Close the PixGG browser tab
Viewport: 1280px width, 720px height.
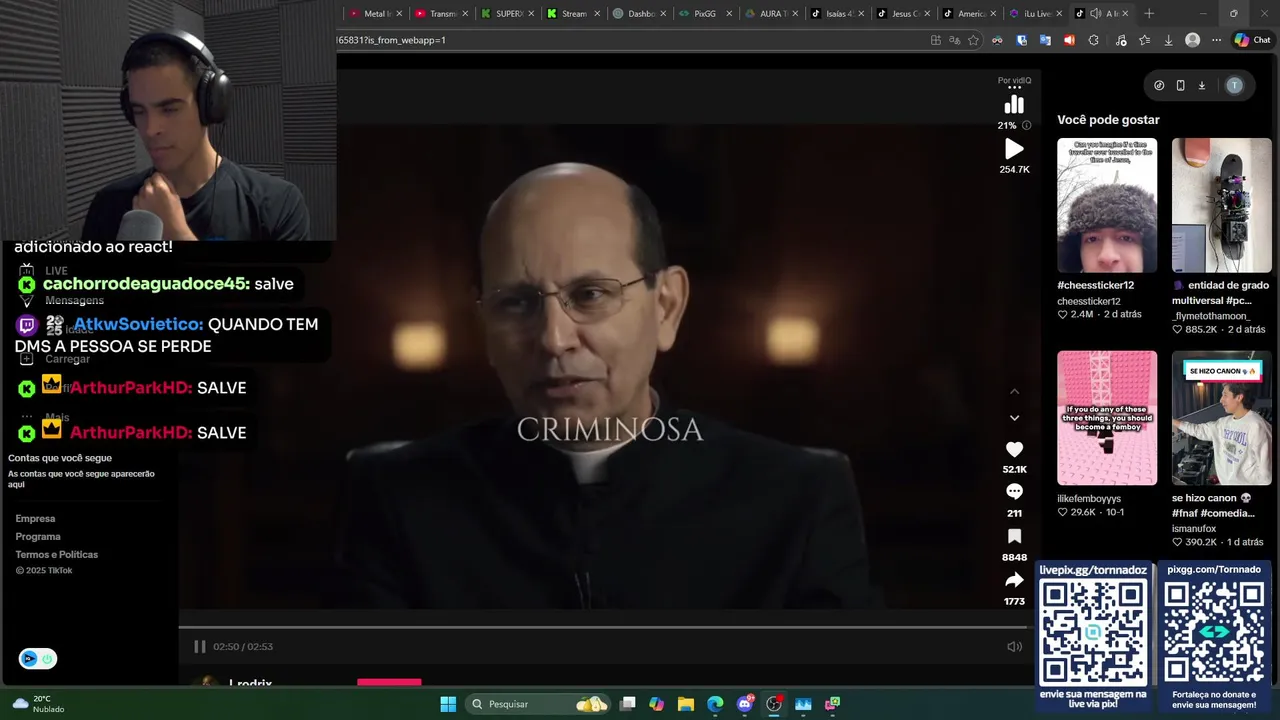coord(729,14)
